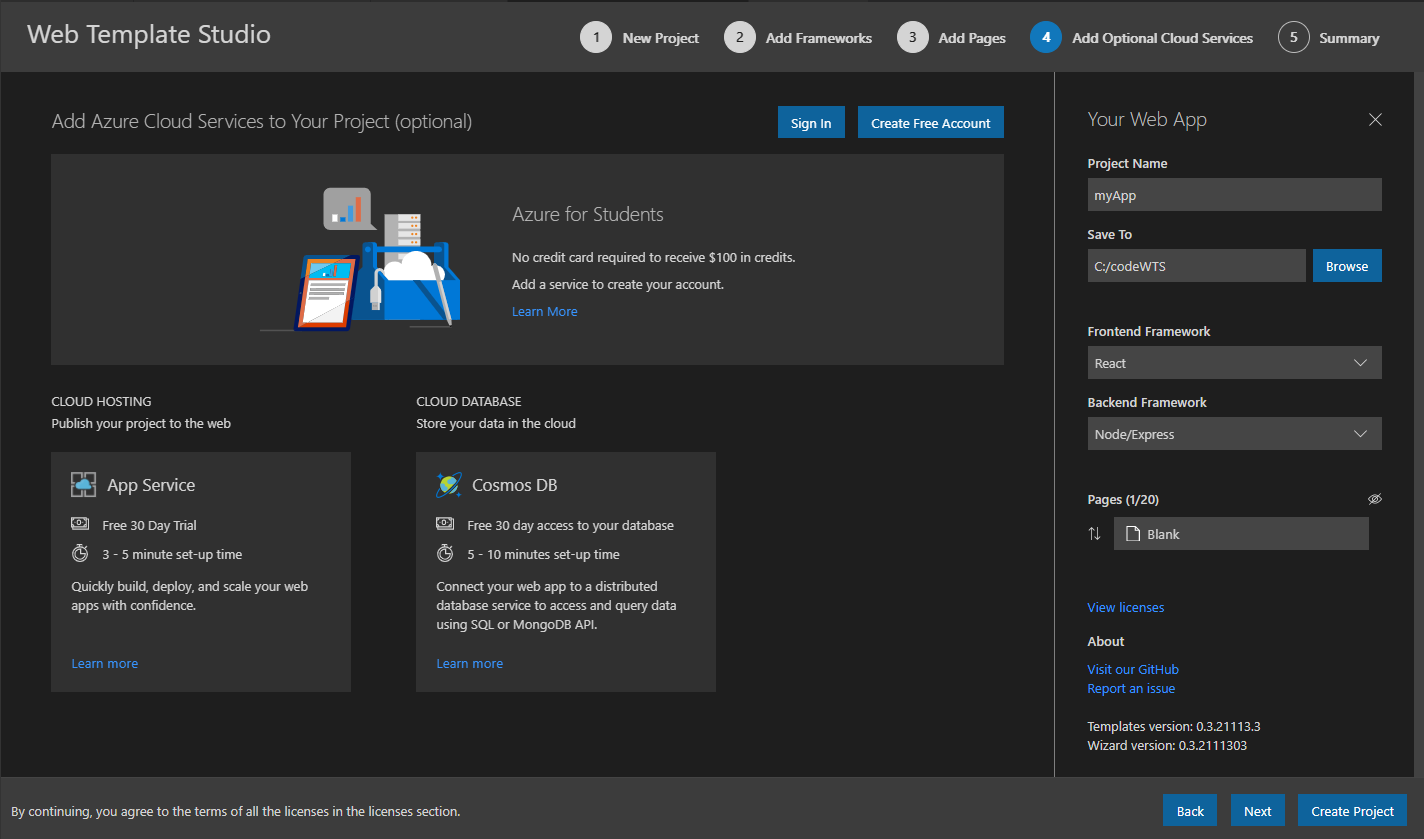Expand the Frontend Framework React dropdown
The height and width of the screenshot is (839, 1424).
(1234, 363)
